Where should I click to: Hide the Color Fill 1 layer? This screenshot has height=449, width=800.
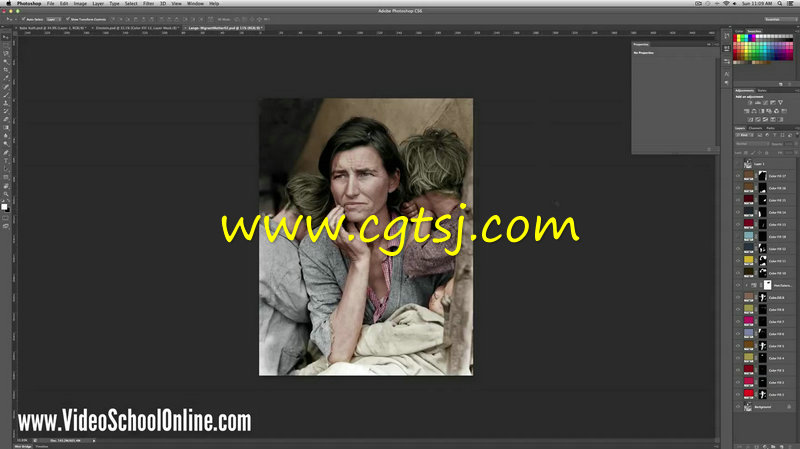pyautogui.click(x=738, y=394)
